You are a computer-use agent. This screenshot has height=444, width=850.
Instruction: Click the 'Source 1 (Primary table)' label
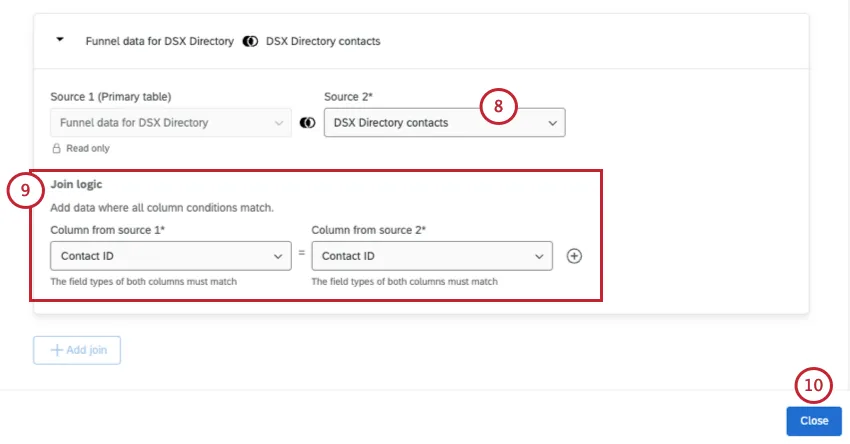click(111, 96)
